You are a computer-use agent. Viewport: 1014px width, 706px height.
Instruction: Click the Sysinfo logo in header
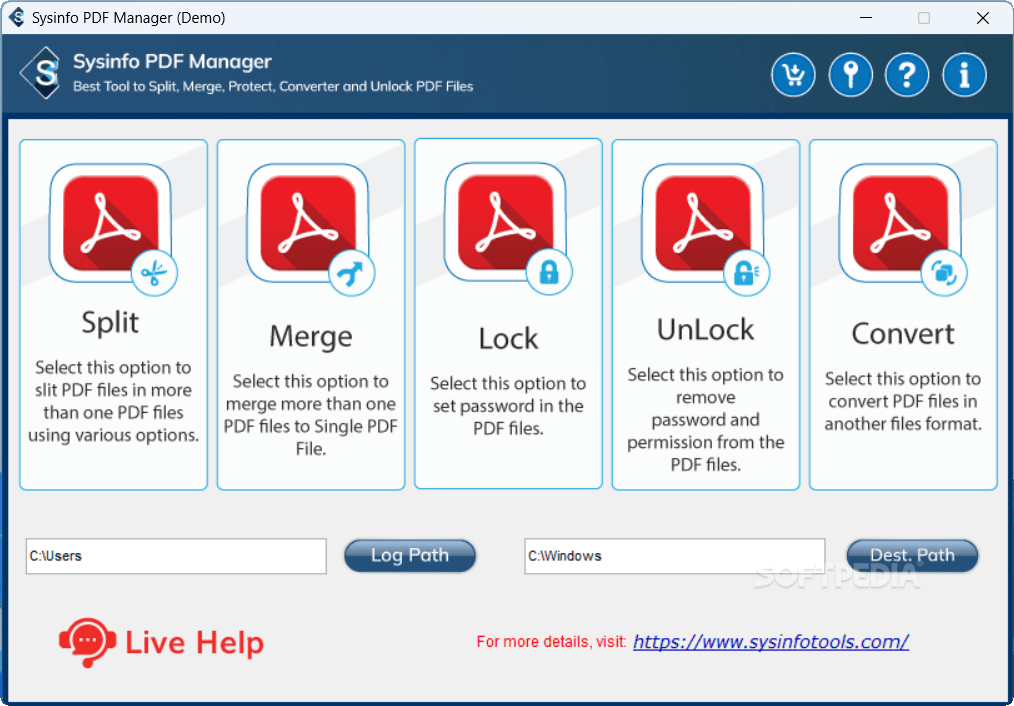tap(41, 72)
